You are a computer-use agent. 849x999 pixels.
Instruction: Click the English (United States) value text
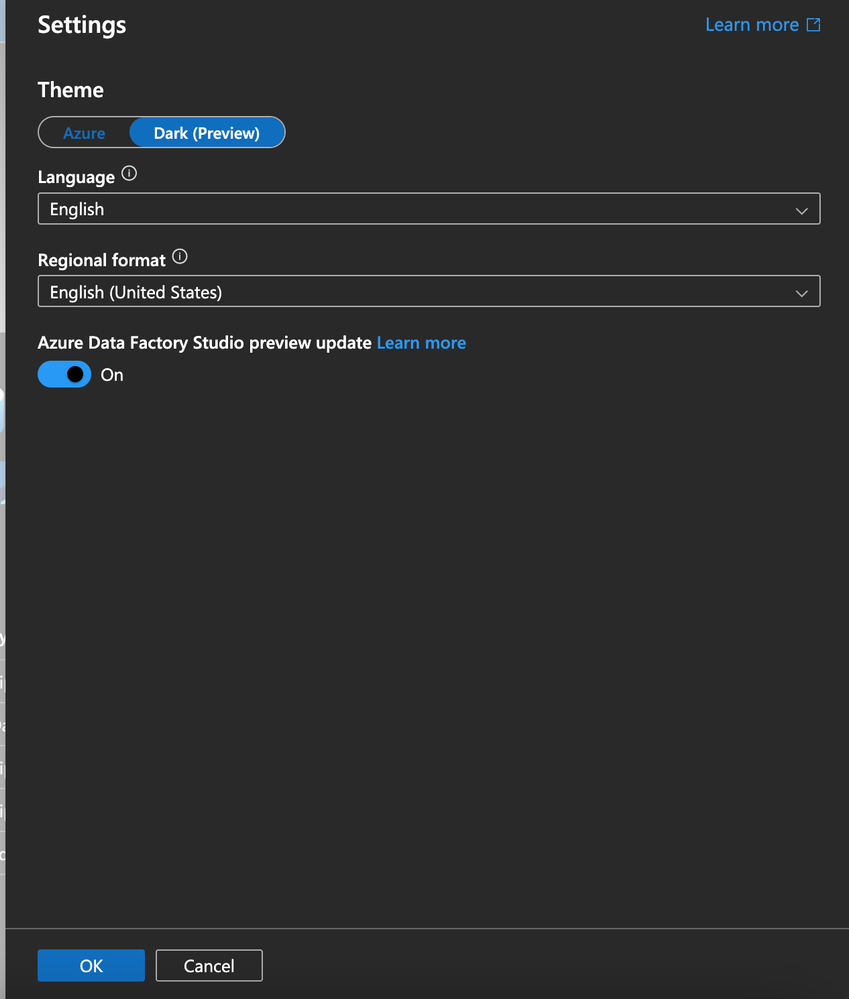136,292
